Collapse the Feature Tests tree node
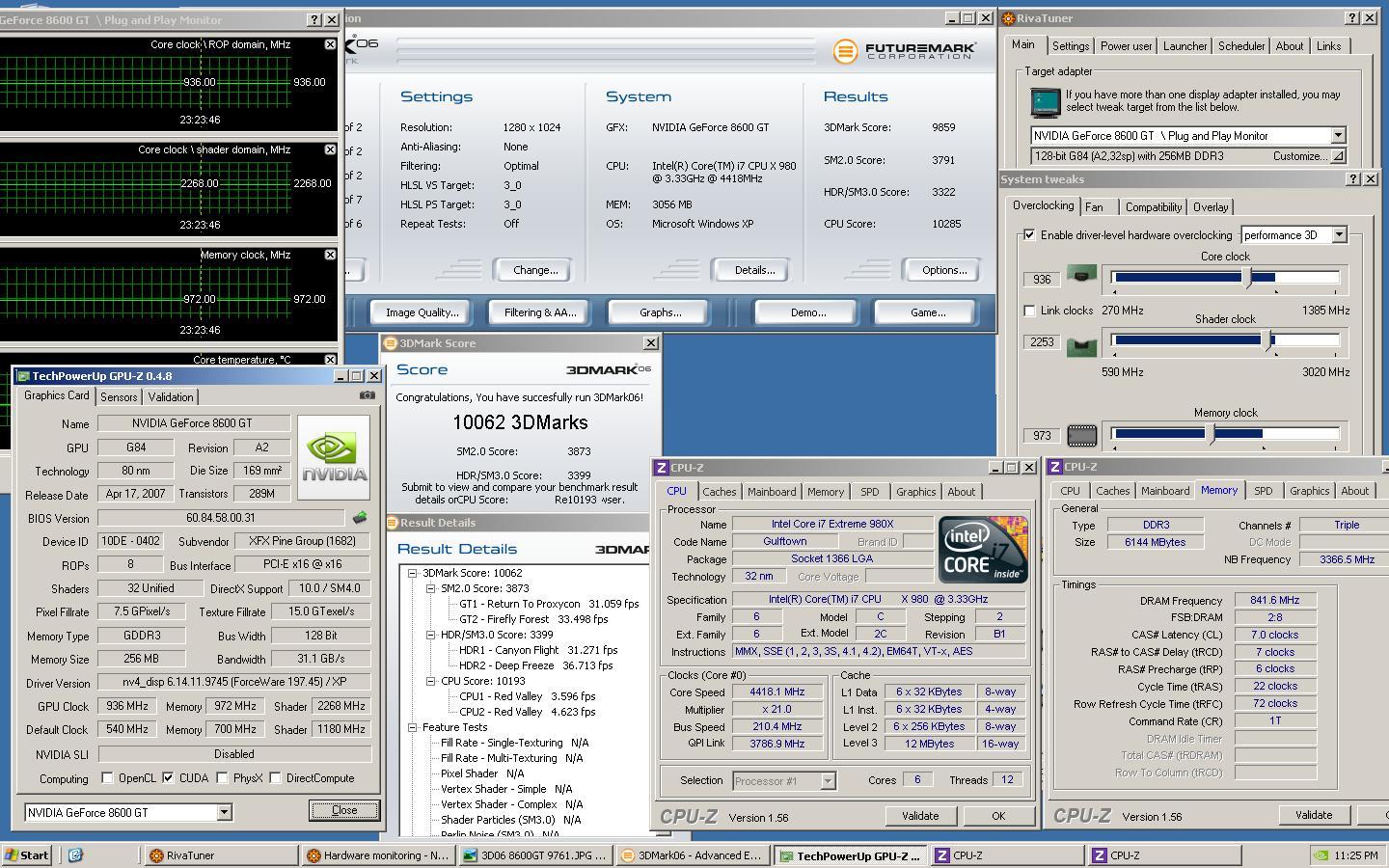 412,727
